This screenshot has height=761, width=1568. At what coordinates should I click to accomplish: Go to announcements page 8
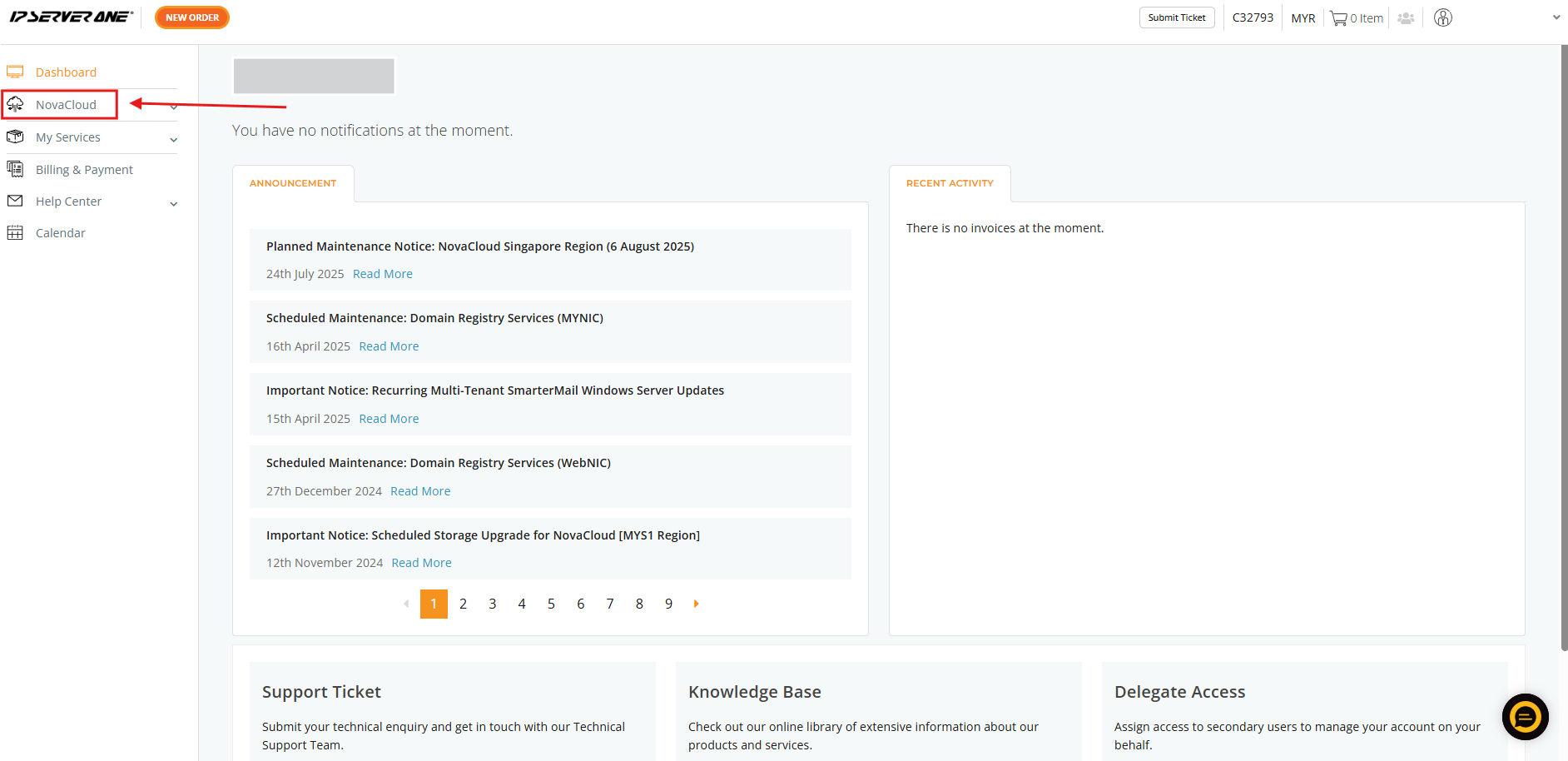[639, 604]
